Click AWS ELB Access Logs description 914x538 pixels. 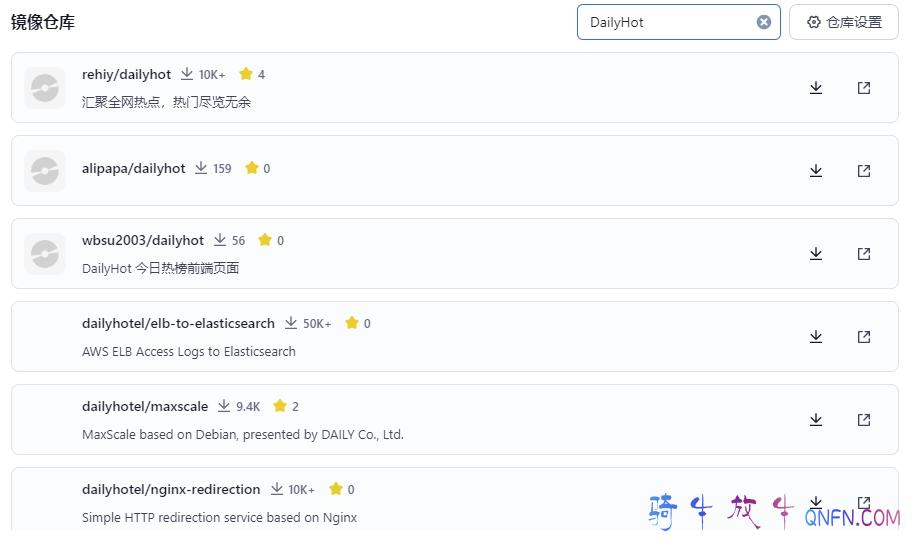pyautogui.click(x=189, y=351)
